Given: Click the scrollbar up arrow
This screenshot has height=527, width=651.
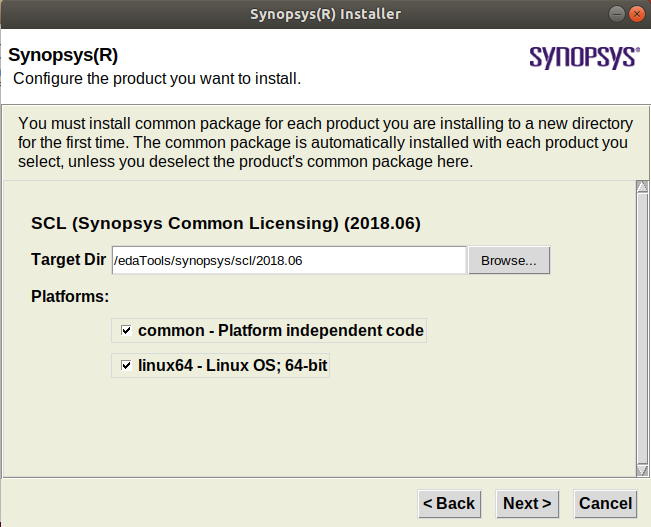Looking at the screenshot, I should pos(642,187).
